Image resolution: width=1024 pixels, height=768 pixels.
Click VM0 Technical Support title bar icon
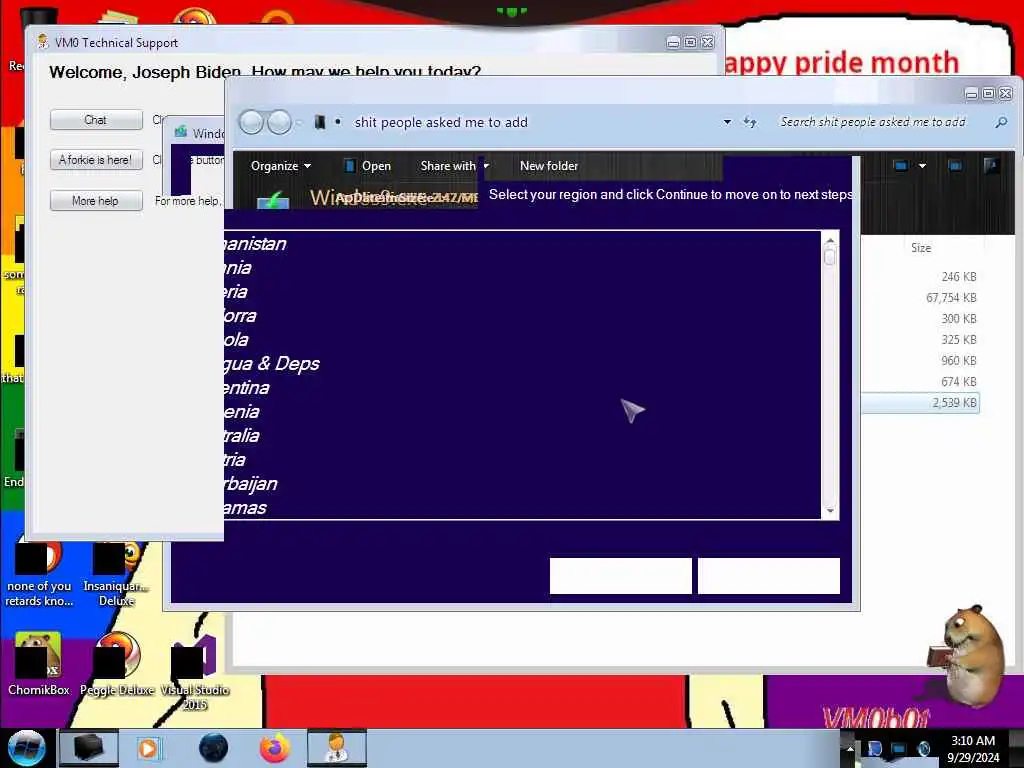[43, 42]
